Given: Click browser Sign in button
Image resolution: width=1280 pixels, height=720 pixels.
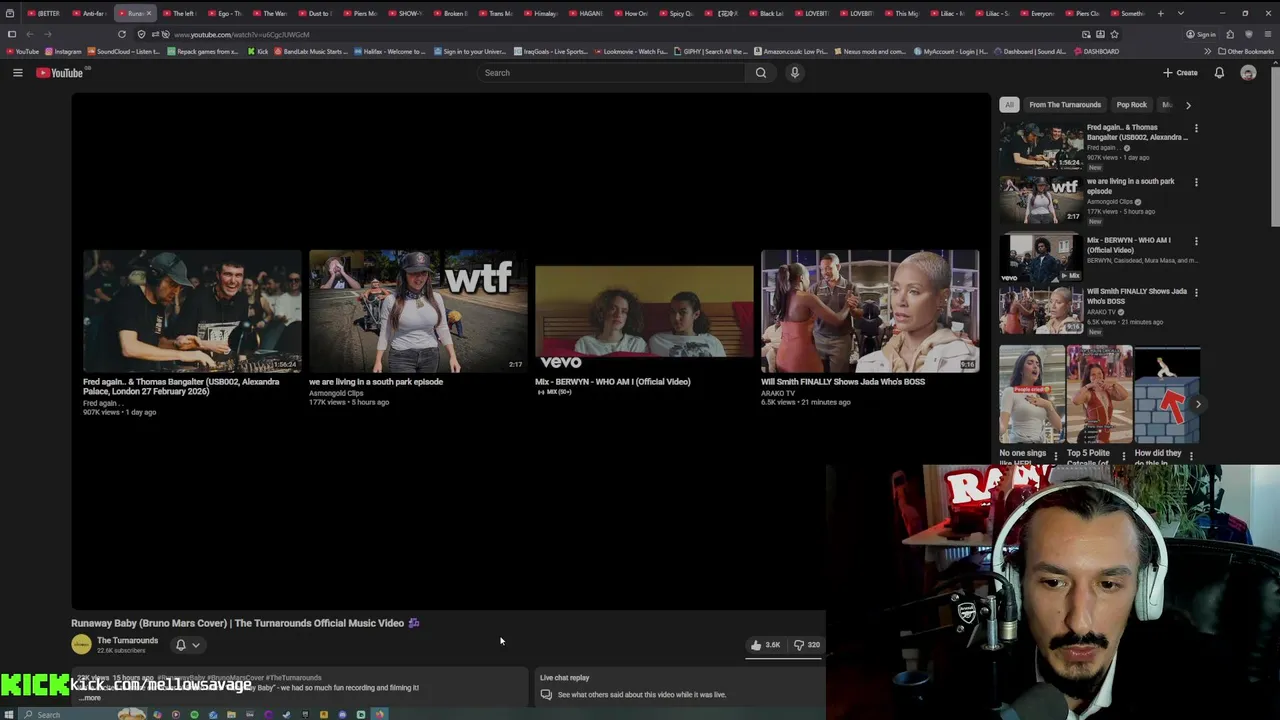Looking at the screenshot, I should 1201,34.
